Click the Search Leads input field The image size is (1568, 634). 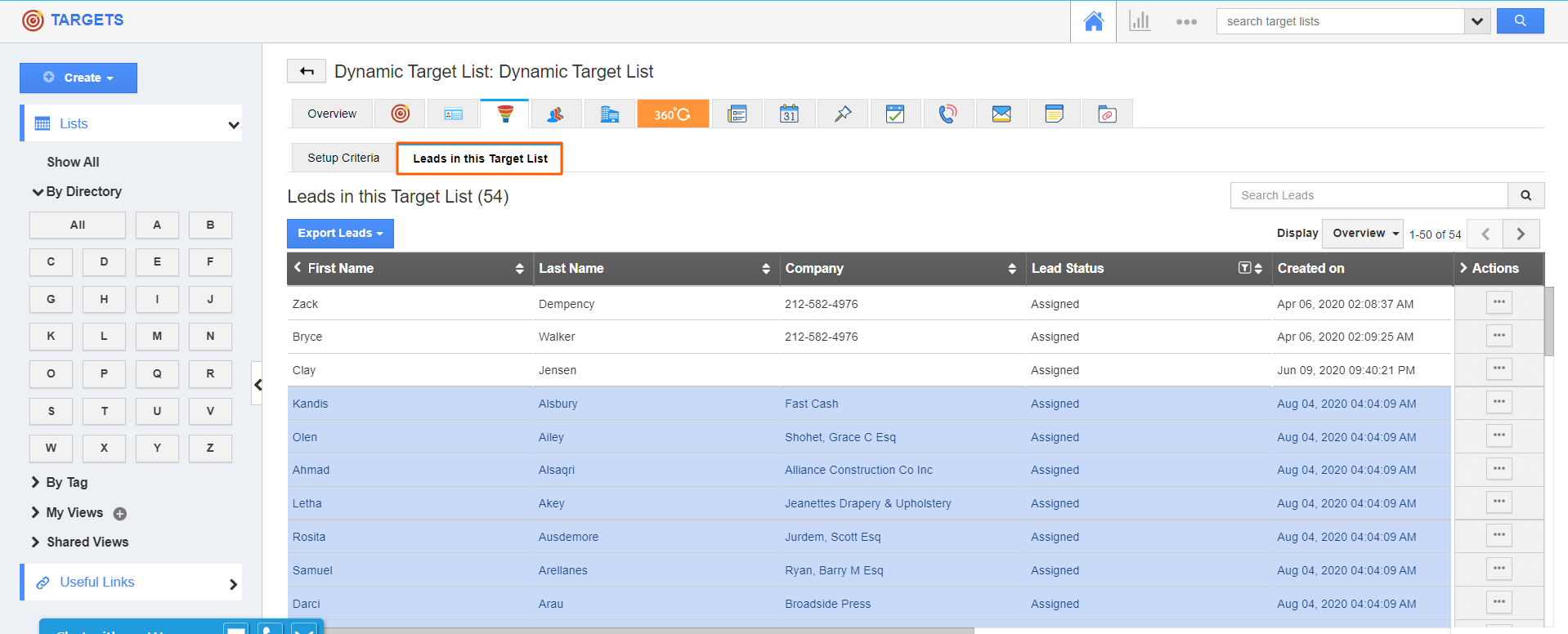(x=1369, y=196)
